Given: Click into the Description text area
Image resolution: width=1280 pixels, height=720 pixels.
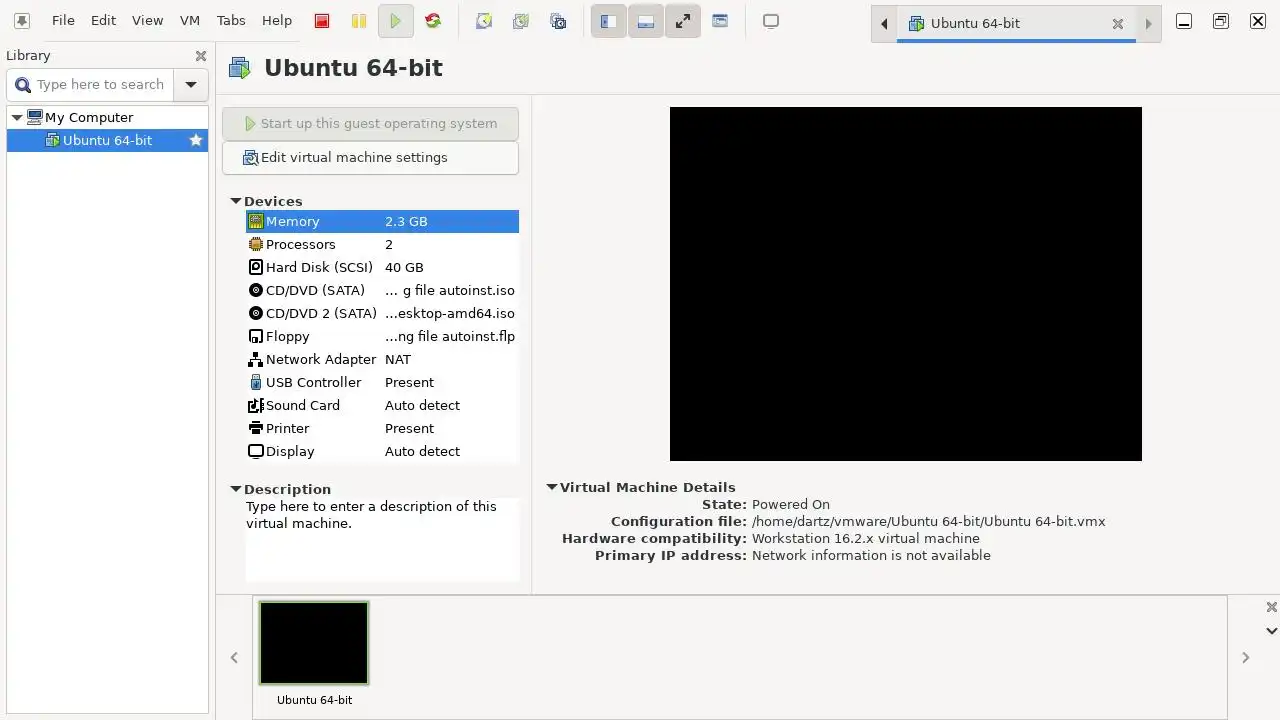Looking at the screenshot, I should click(382, 540).
